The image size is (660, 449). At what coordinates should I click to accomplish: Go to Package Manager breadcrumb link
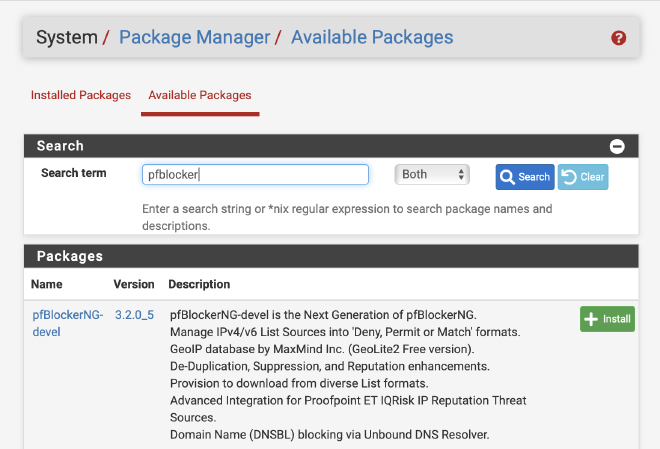coord(194,37)
